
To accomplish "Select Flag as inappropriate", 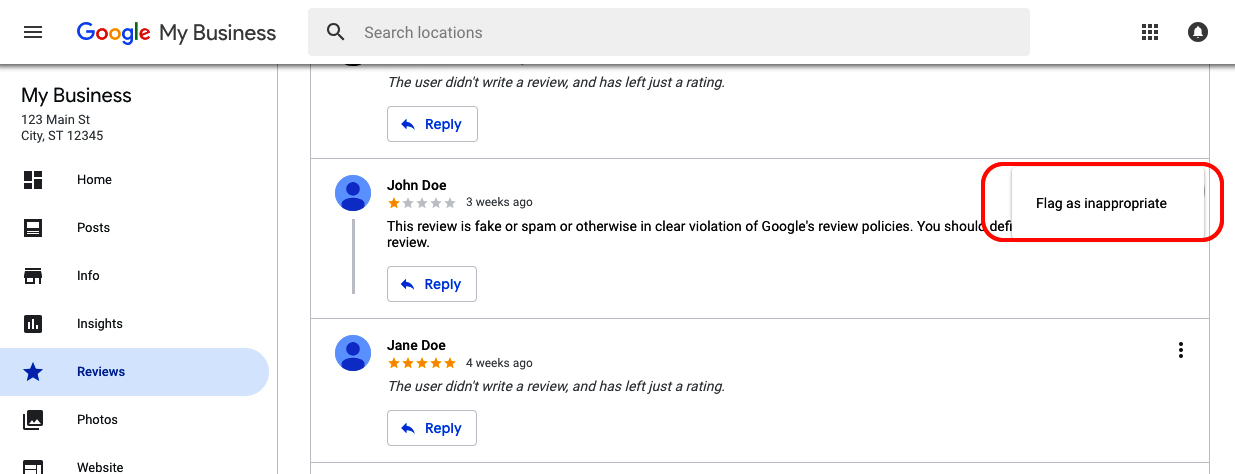I will pos(1101,203).
